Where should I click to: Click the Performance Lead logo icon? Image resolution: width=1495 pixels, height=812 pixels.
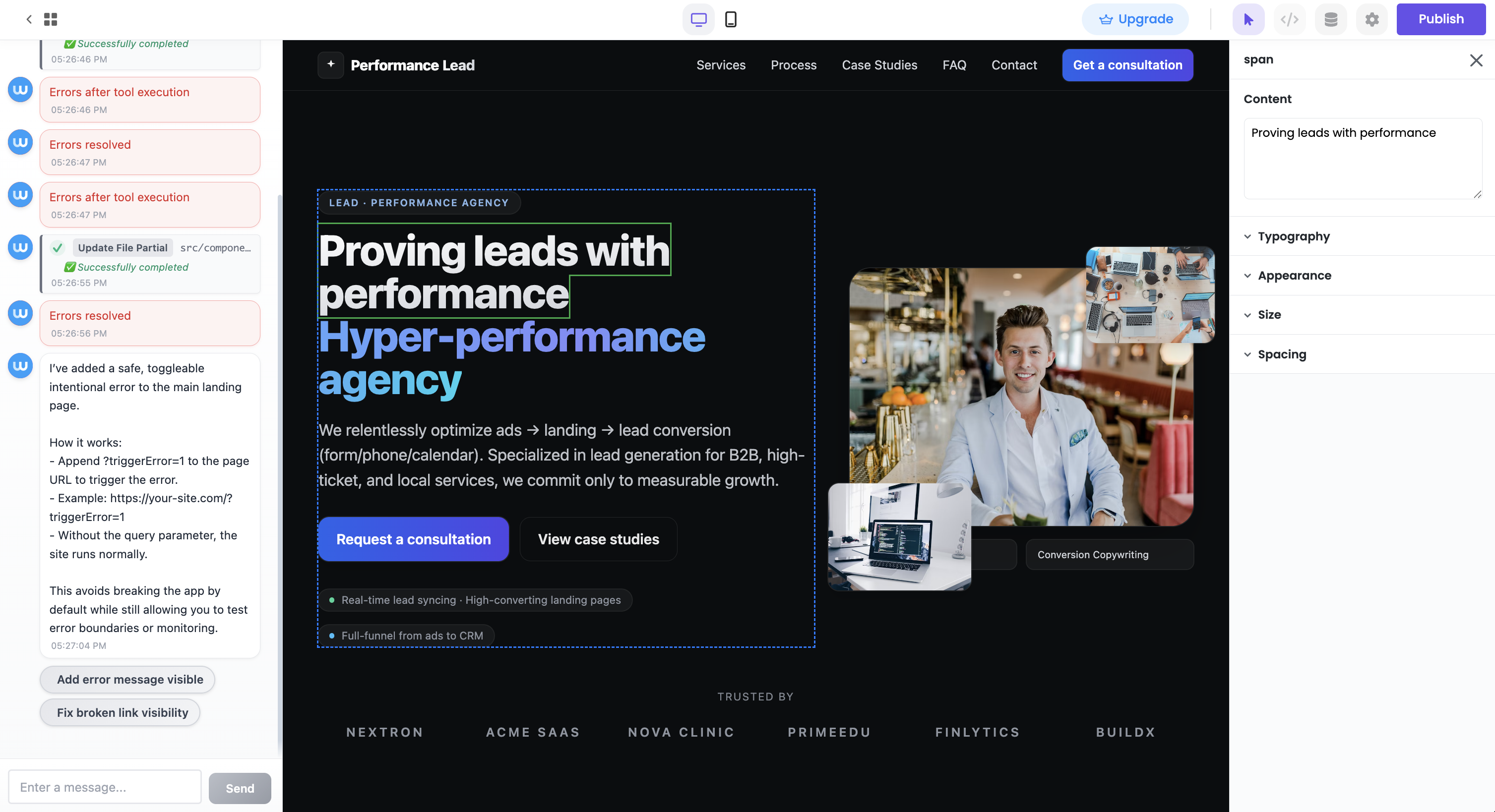click(x=331, y=65)
